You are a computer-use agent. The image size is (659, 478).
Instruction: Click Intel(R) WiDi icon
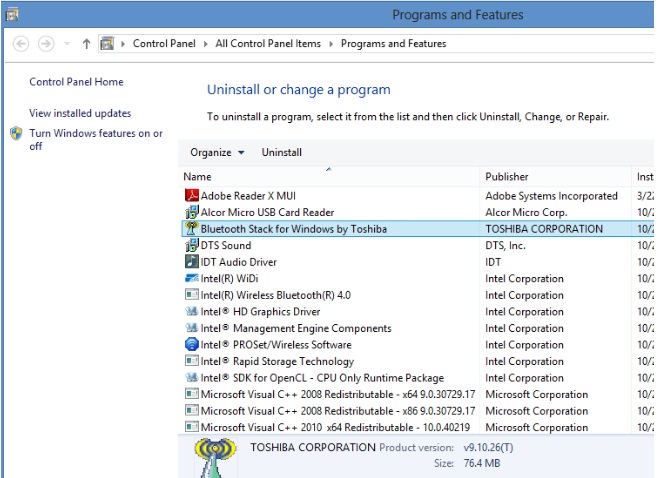coord(192,278)
